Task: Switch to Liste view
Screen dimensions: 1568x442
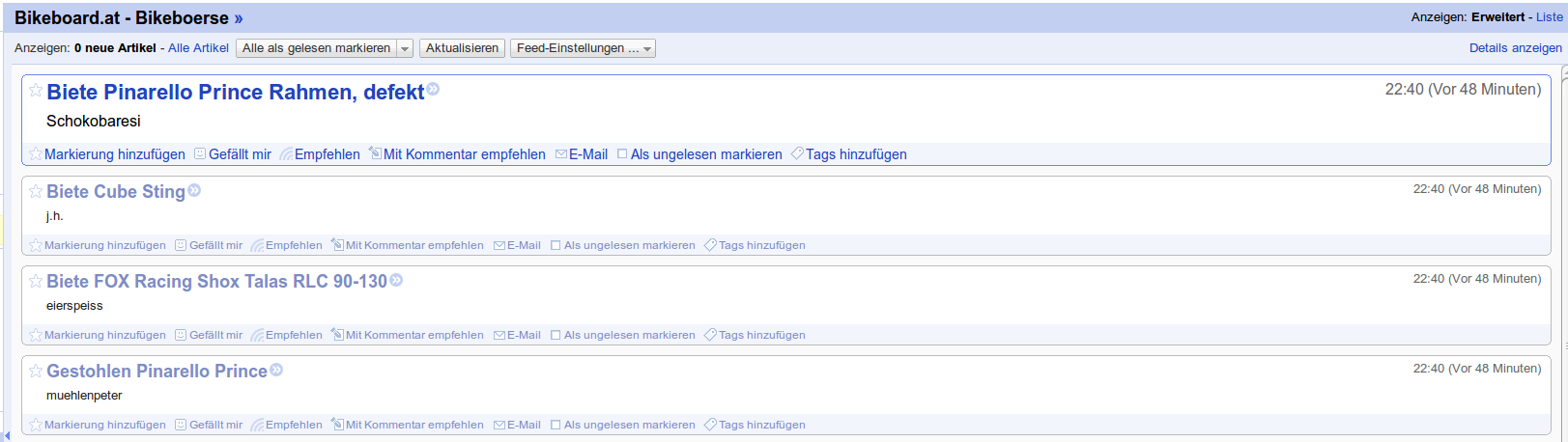Action: pyautogui.click(x=1549, y=17)
